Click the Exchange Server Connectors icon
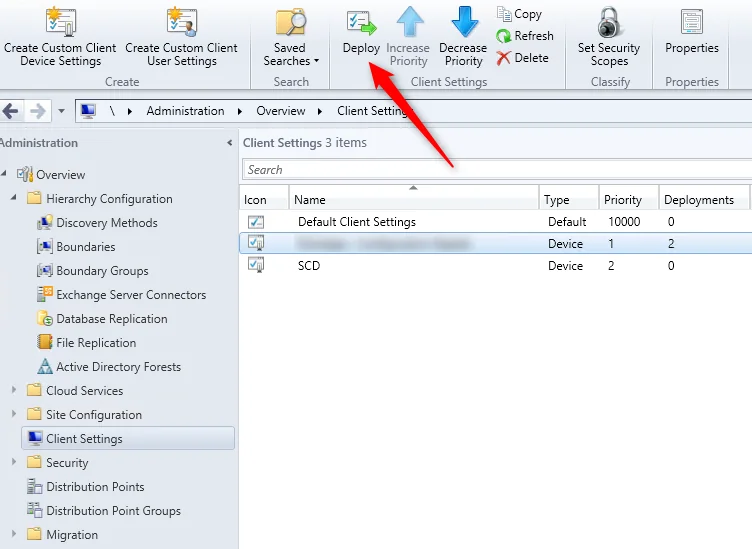 pyautogui.click(x=45, y=294)
